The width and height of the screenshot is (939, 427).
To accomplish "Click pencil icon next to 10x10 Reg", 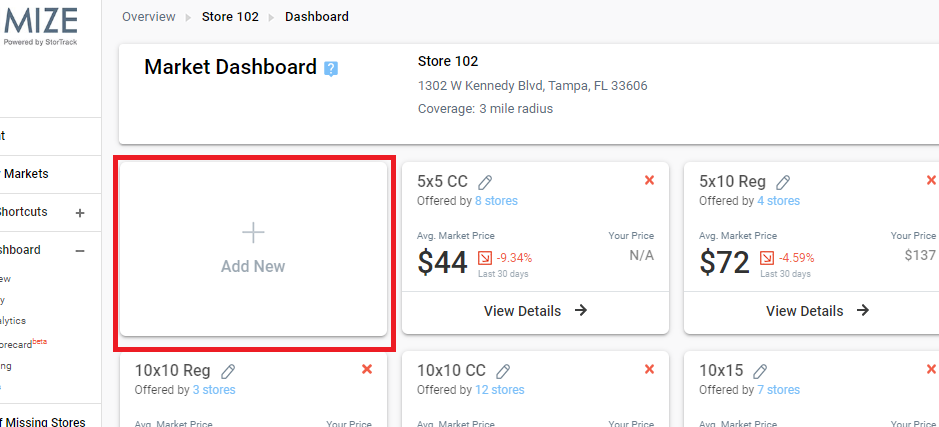I will pos(228,371).
